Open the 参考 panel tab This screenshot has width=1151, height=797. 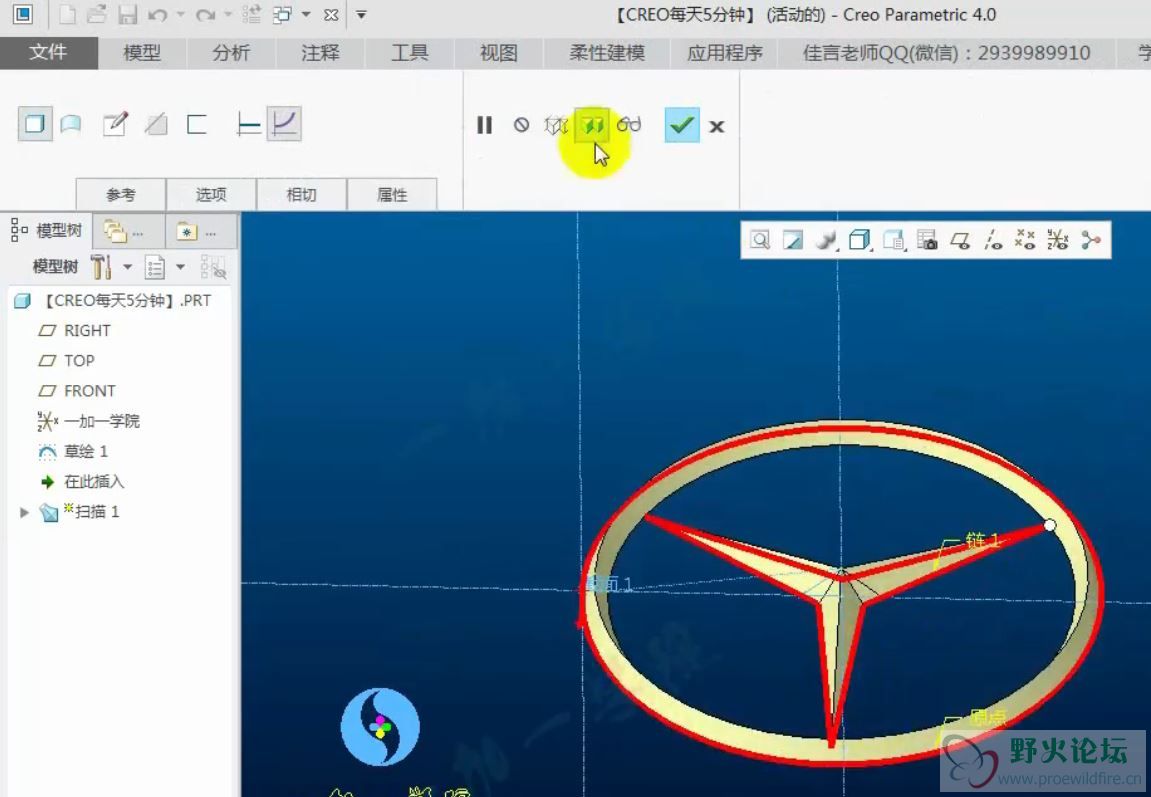coord(121,194)
